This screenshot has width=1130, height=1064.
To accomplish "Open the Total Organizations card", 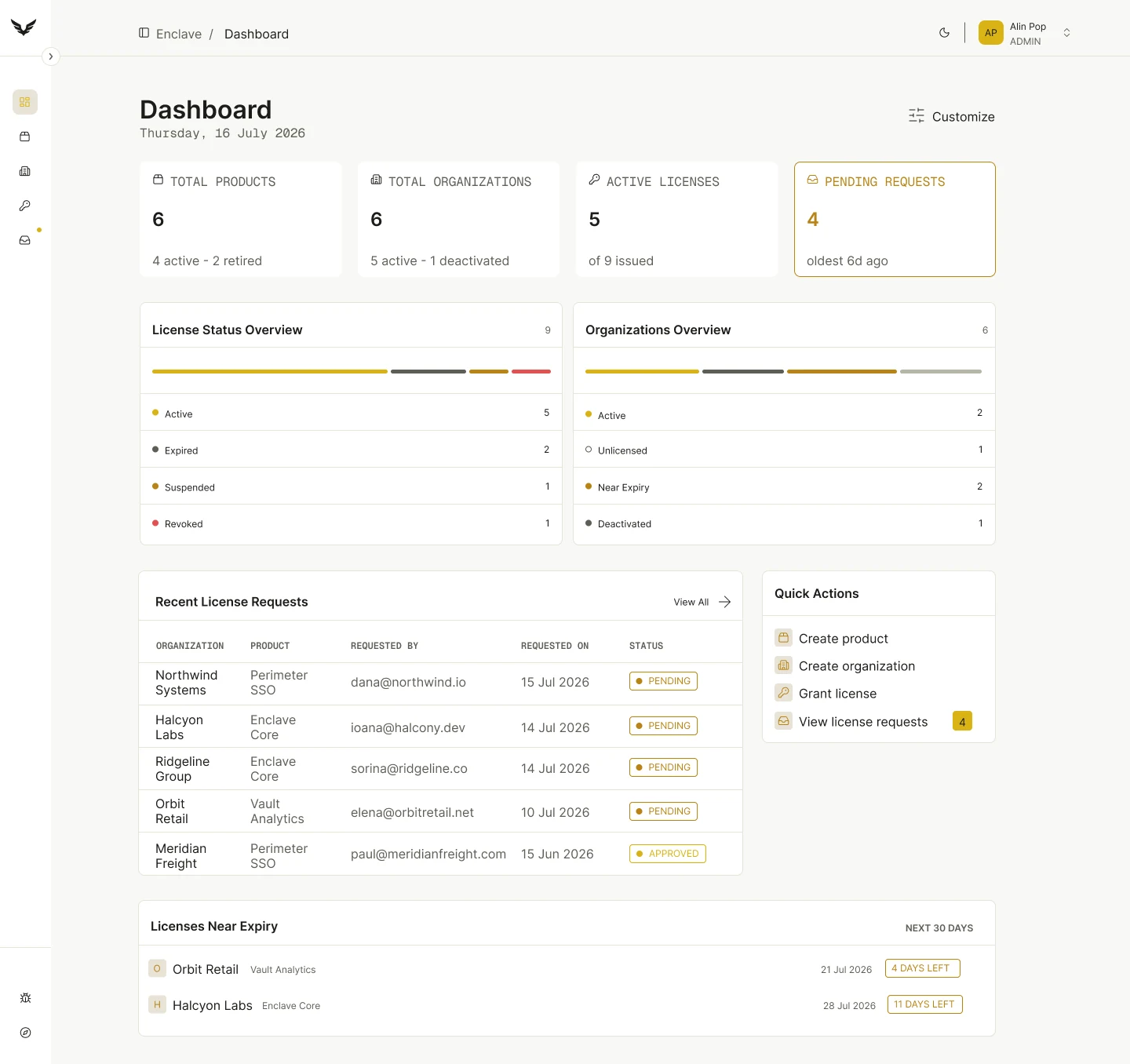I will coord(459,219).
